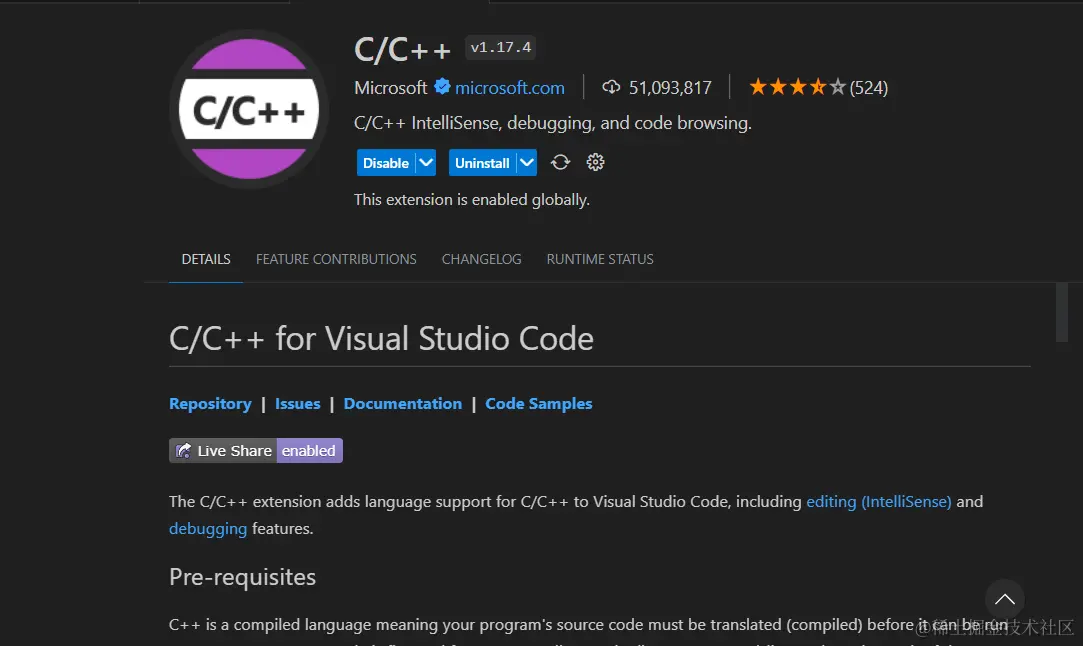Click the C/C++ extension logo icon
The width and height of the screenshot is (1083, 646).
pos(249,109)
